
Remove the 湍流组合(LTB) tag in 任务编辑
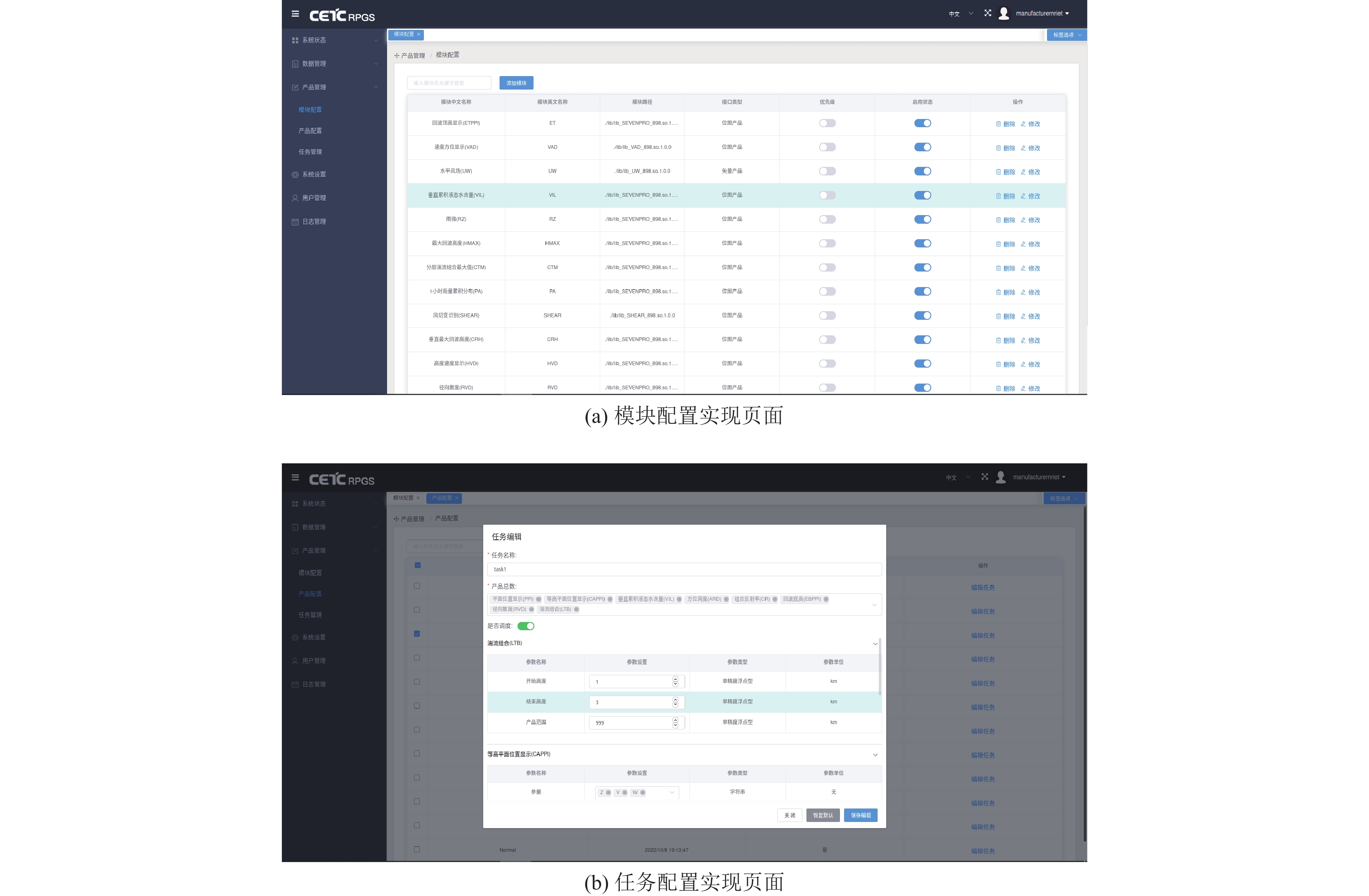576,610
